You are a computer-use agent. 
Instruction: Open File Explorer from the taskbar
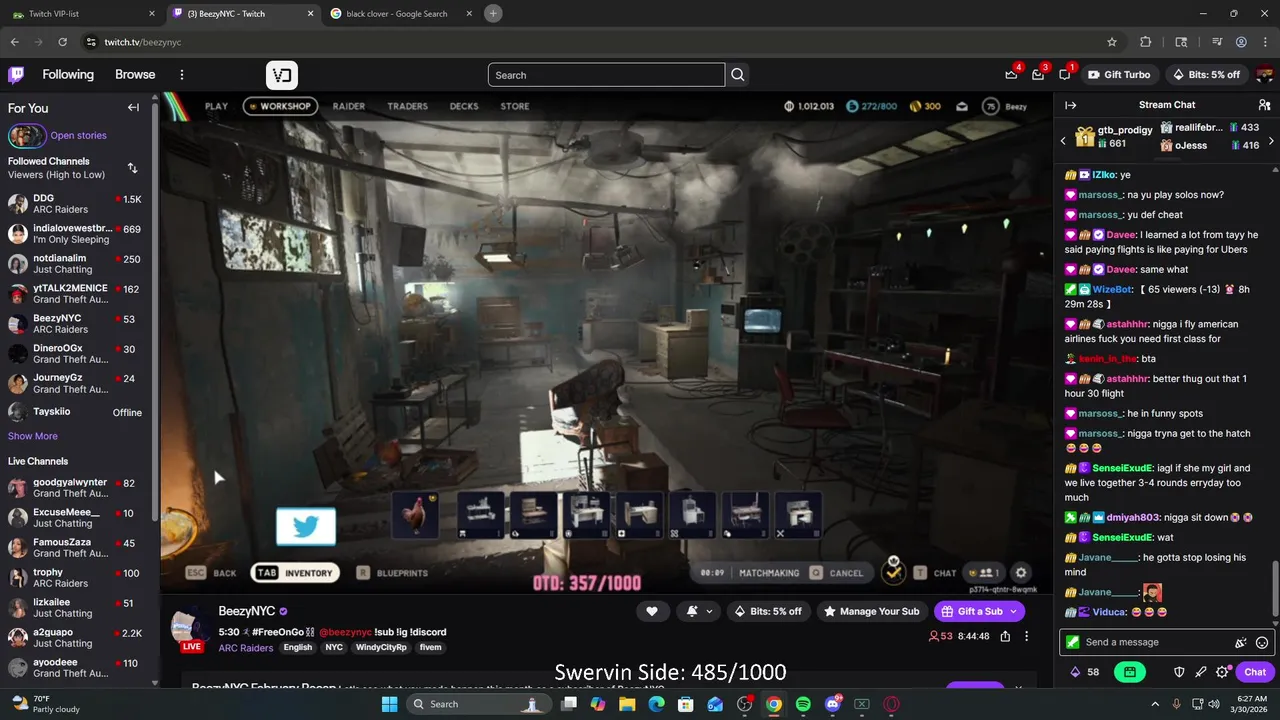pos(627,704)
